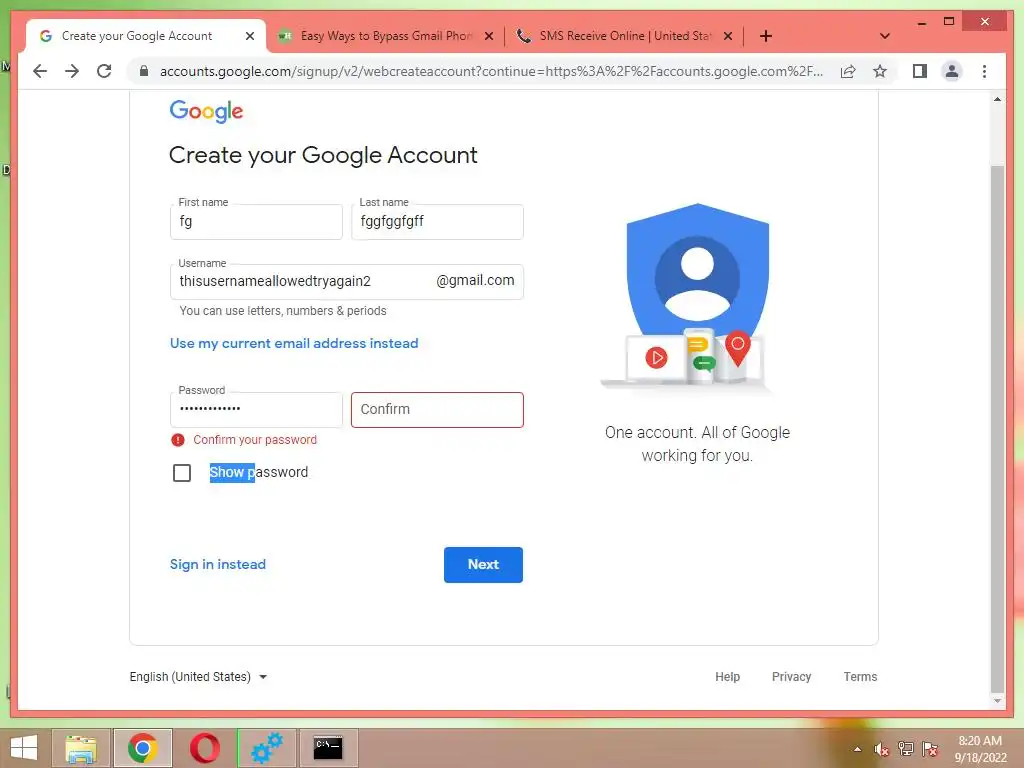Open the English (United States) language dropdown
The image size is (1024, 768).
coord(199,677)
